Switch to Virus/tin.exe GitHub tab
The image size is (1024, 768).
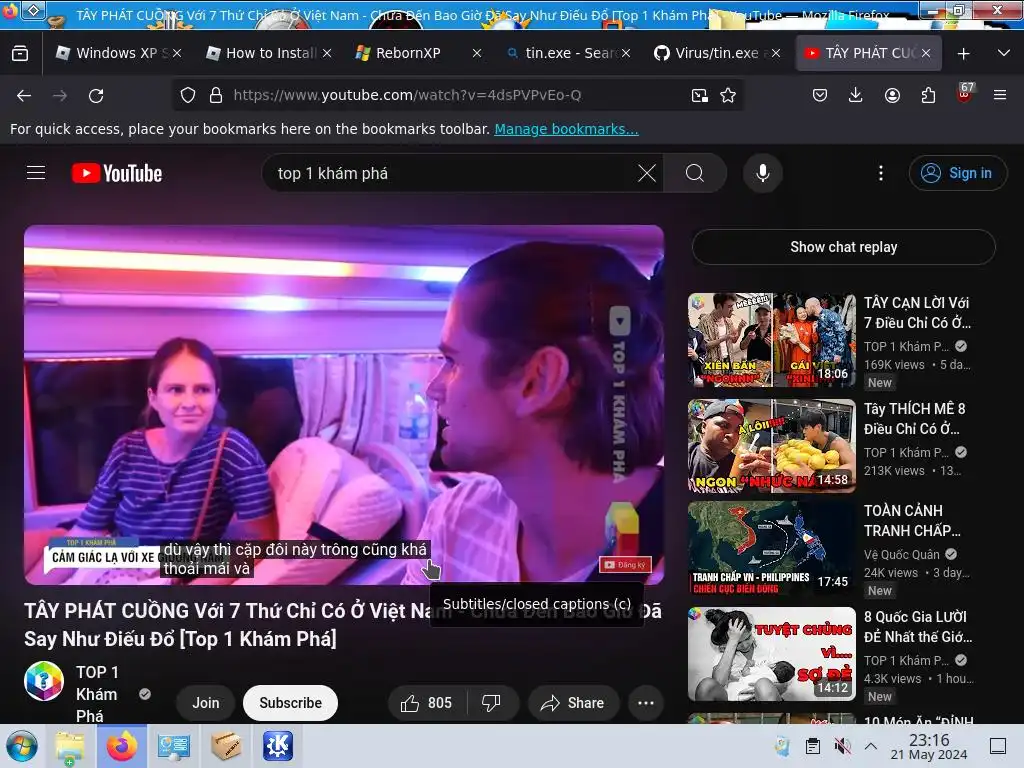(716, 53)
